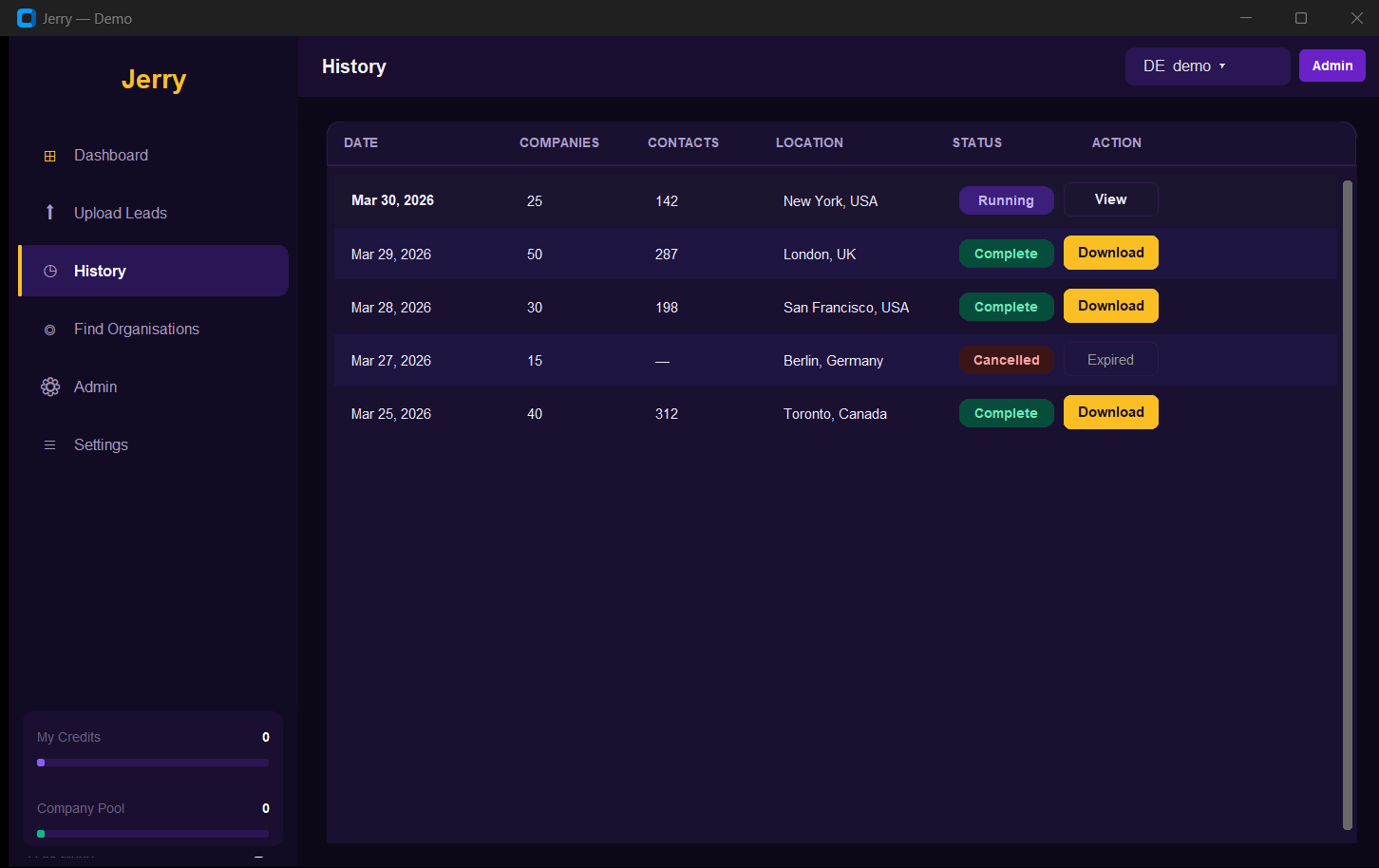Select the Mar 27, 2026 date cell
1379x868 pixels.
391,361
